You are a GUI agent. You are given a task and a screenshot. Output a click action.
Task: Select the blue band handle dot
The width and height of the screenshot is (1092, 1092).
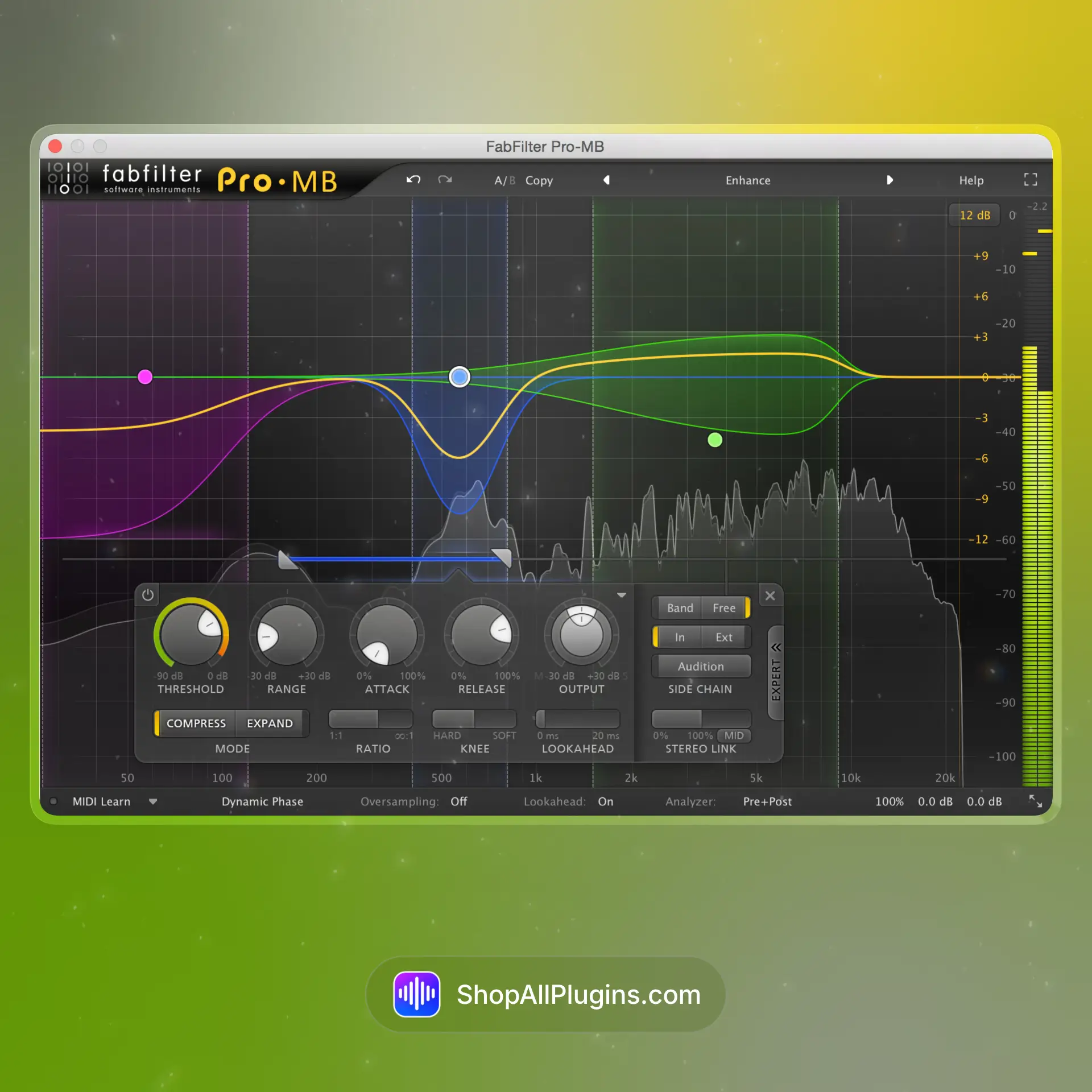(x=459, y=377)
